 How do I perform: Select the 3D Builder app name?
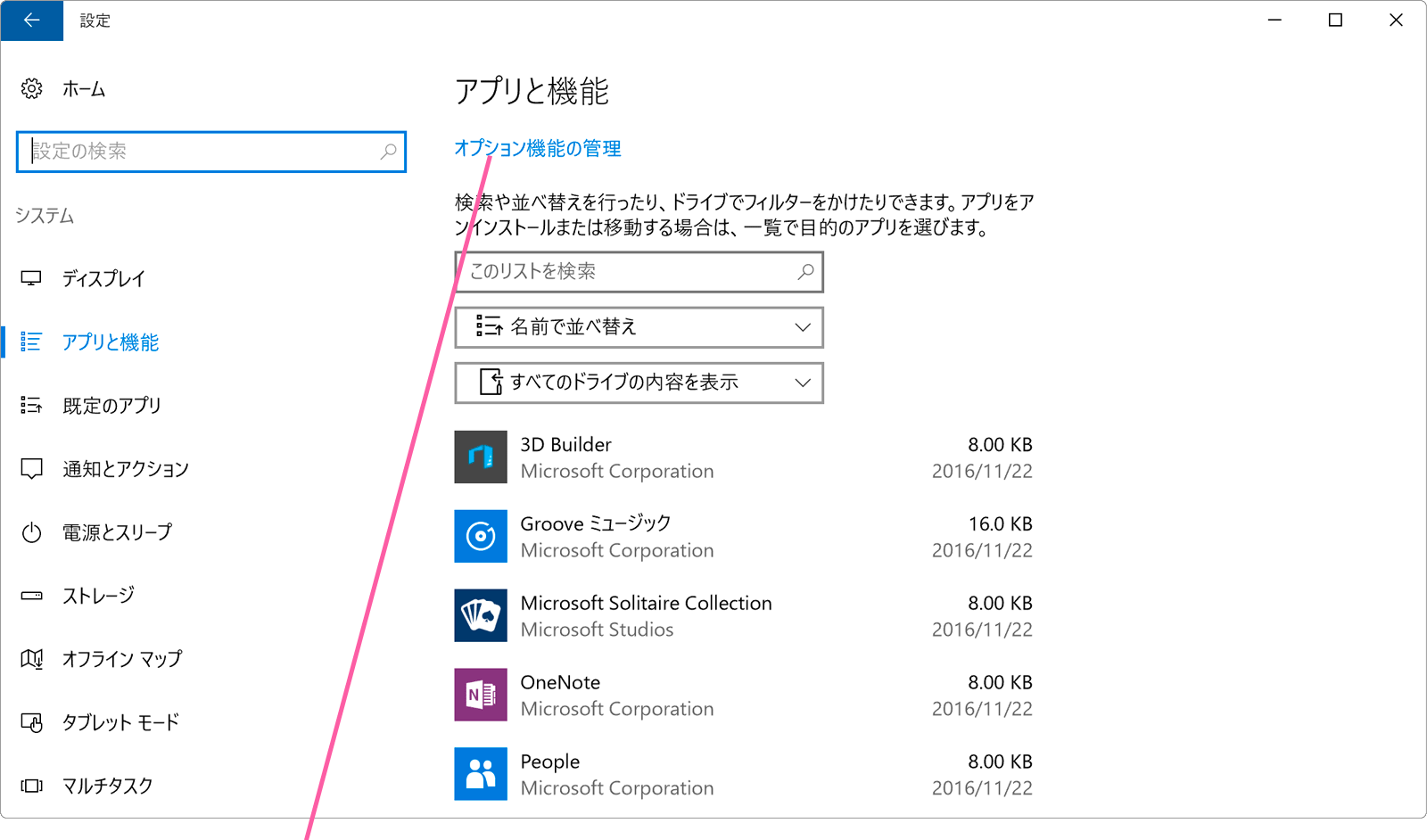(x=566, y=444)
